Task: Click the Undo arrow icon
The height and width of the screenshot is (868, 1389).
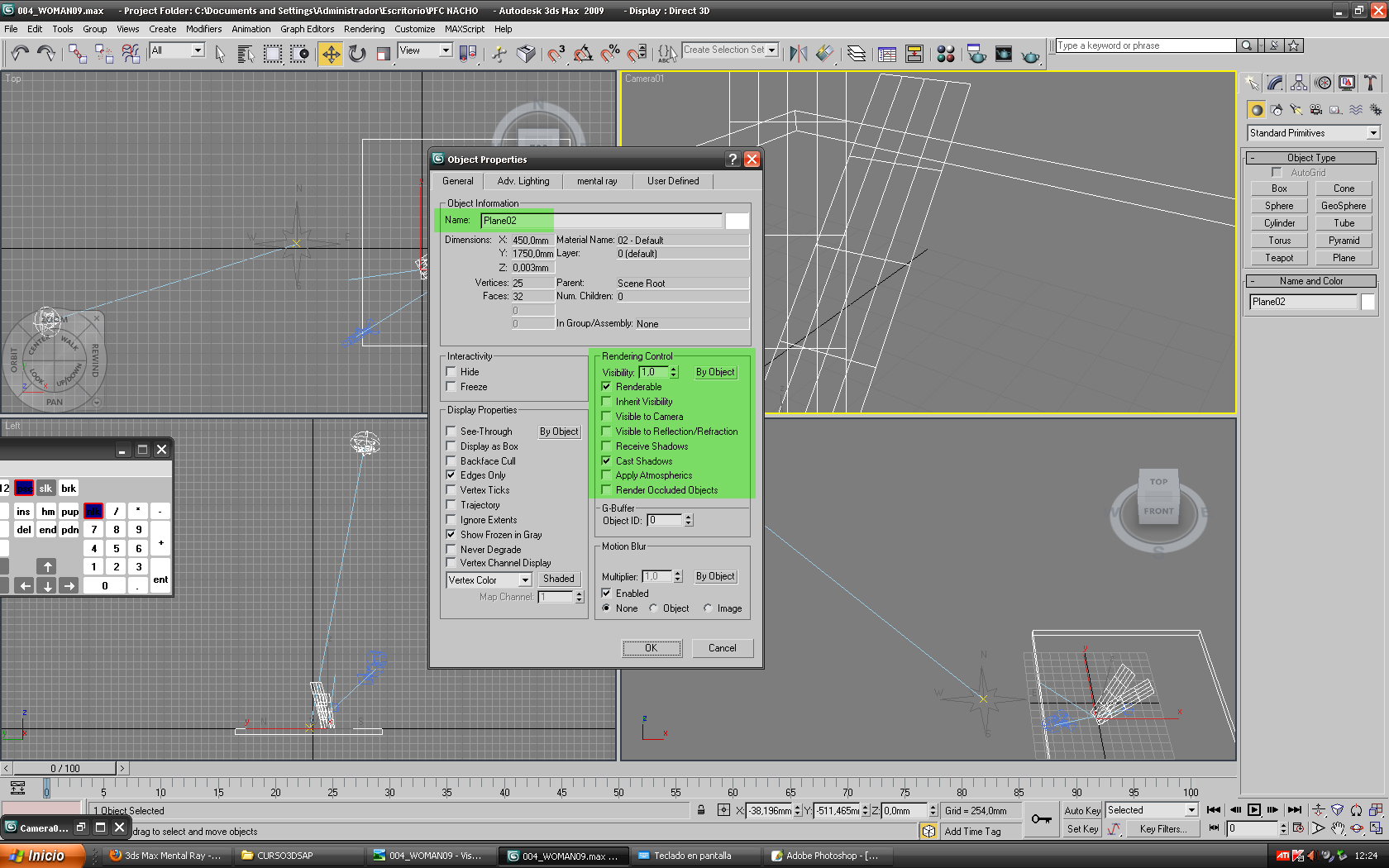Action: point(20,54)
